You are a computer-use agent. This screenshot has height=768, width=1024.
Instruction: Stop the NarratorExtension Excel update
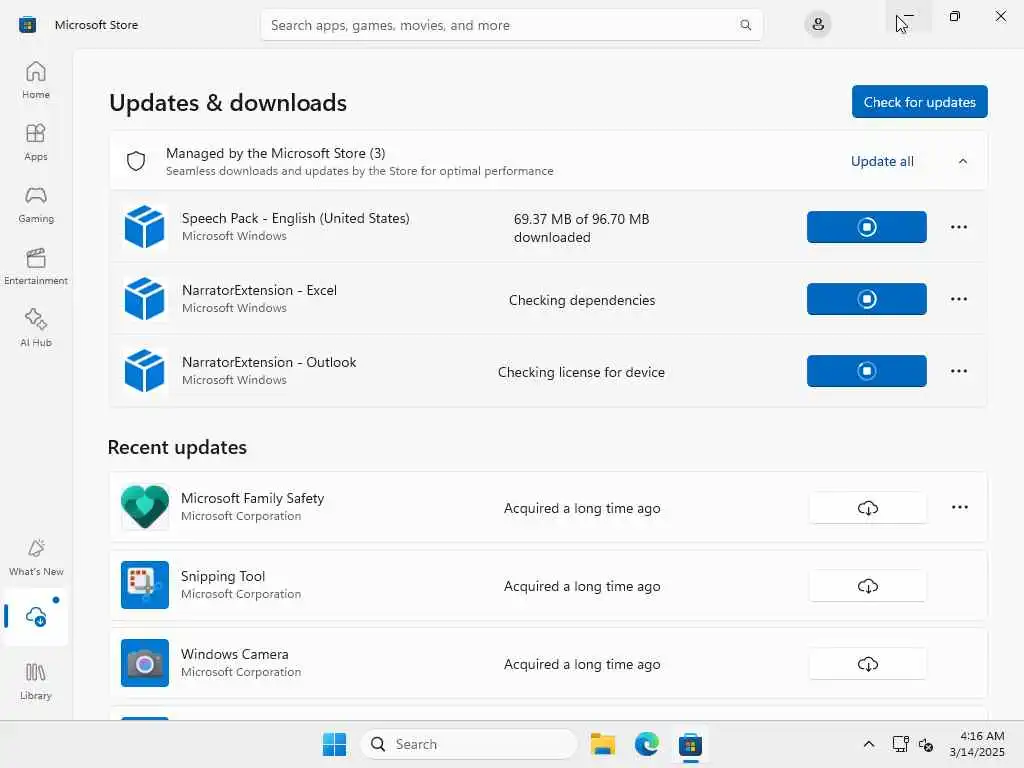point(867,298)
